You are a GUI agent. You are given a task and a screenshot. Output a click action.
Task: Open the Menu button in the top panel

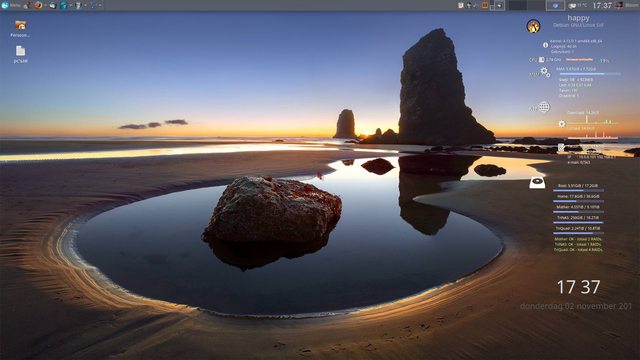pyautogui.click(x=11, y=5)
